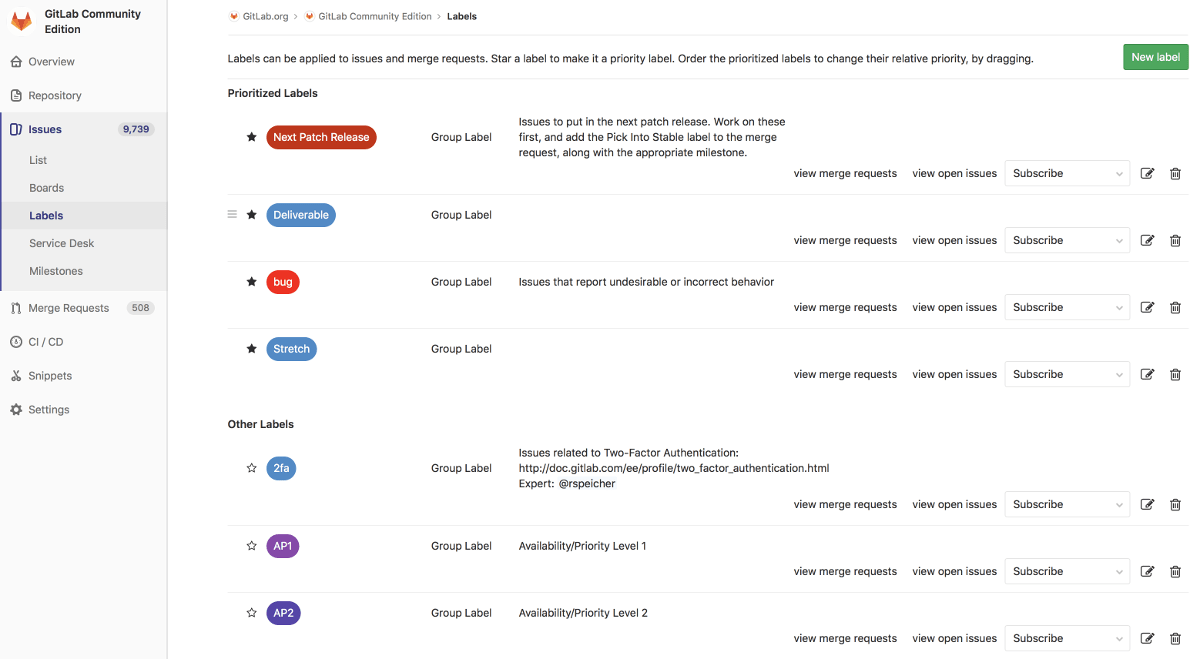Open the Subscribe dropdown for AP1 label
The width and height of the screenshot is (1200, 659).
1066,572
